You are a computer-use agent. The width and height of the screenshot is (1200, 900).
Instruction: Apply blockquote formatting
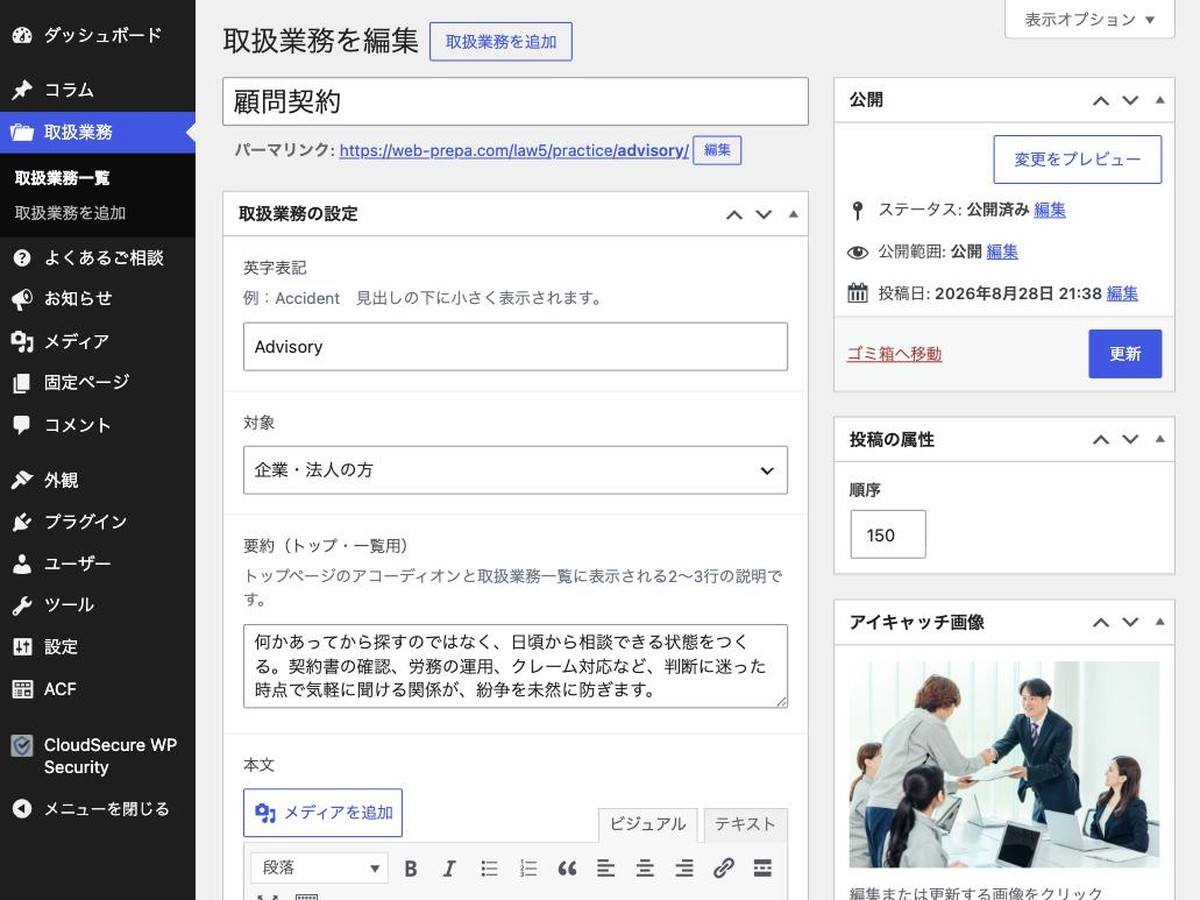(x=567, y=868)
